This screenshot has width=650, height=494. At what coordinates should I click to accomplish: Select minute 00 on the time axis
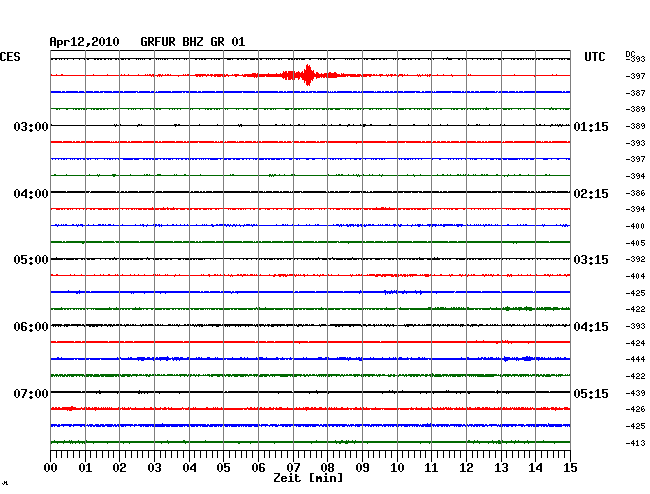[x=51, y=467]
